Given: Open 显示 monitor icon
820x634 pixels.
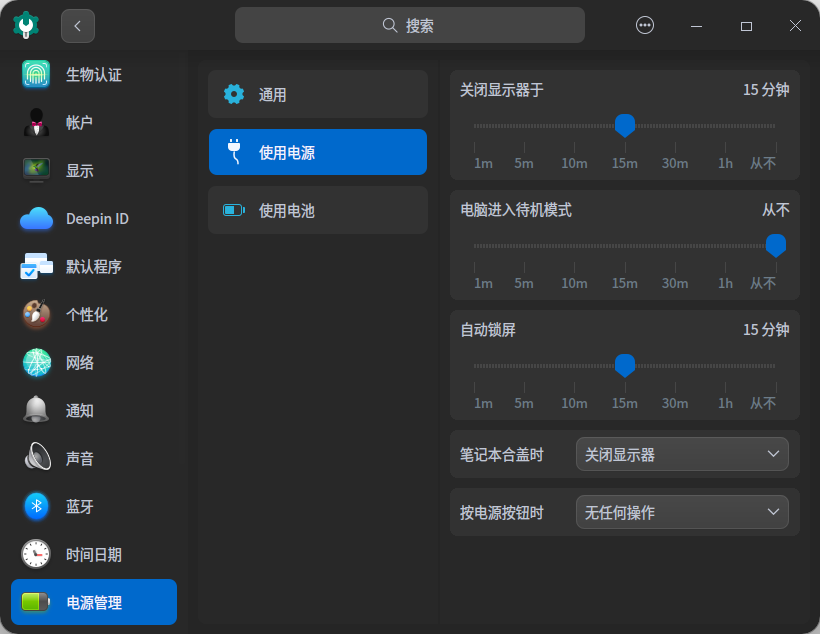Looking at the screenshot, I should click(36, 170).
